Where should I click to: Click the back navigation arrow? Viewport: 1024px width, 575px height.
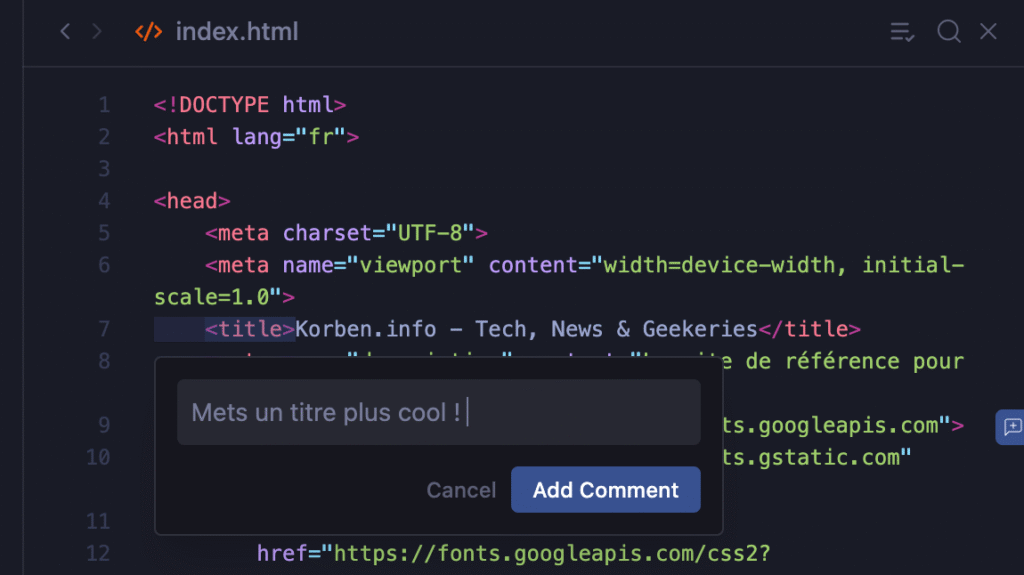pos(65,32)
